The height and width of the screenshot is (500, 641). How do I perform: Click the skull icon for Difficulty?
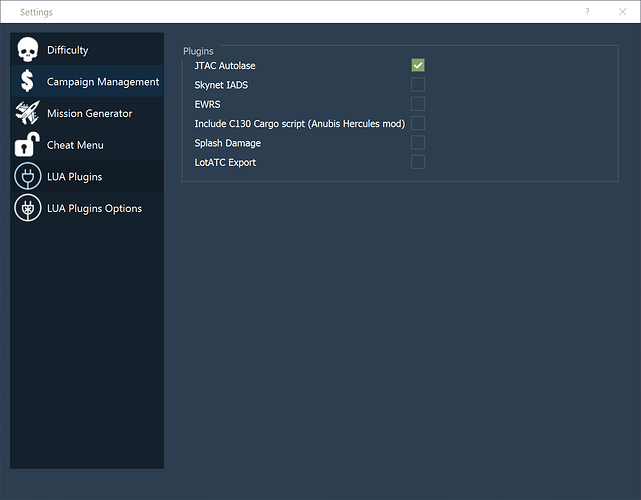tap(28, 50)
